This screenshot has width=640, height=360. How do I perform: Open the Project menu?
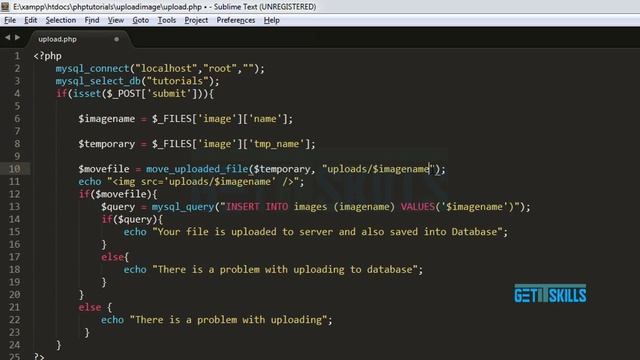[x=196, y=20]
